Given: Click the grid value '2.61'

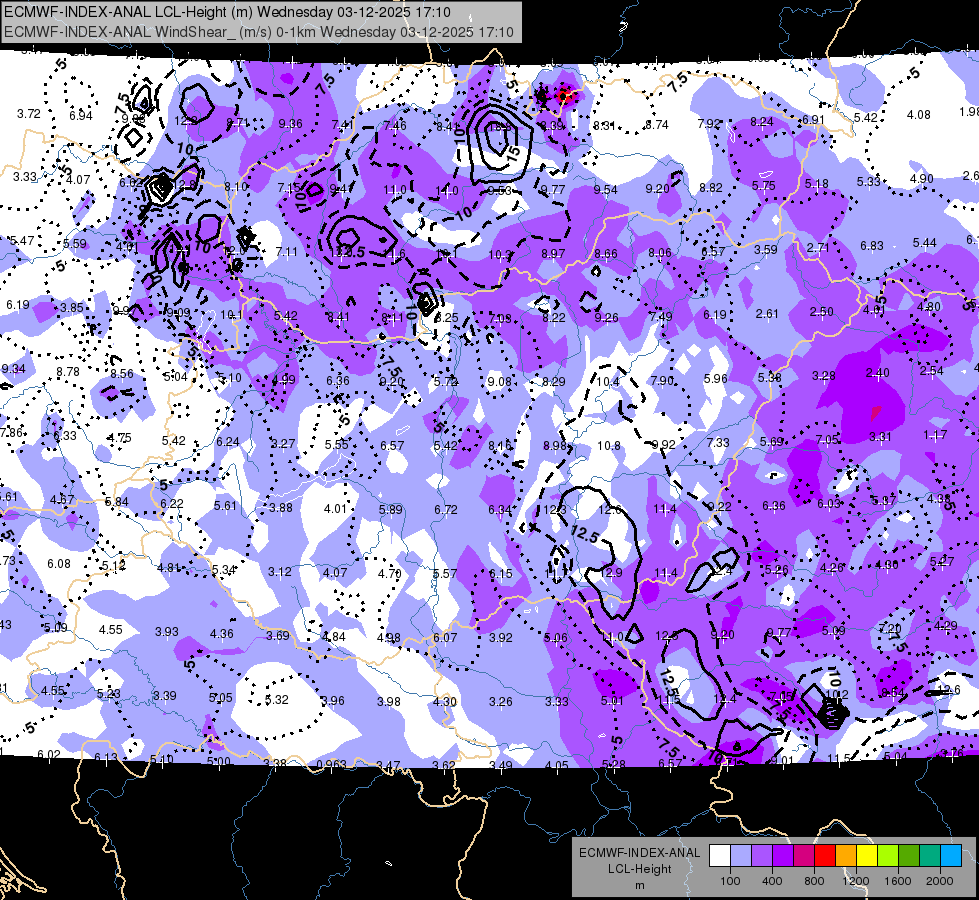Looking at the screenshot, I should pyautogui.click(x=767, y=314).
